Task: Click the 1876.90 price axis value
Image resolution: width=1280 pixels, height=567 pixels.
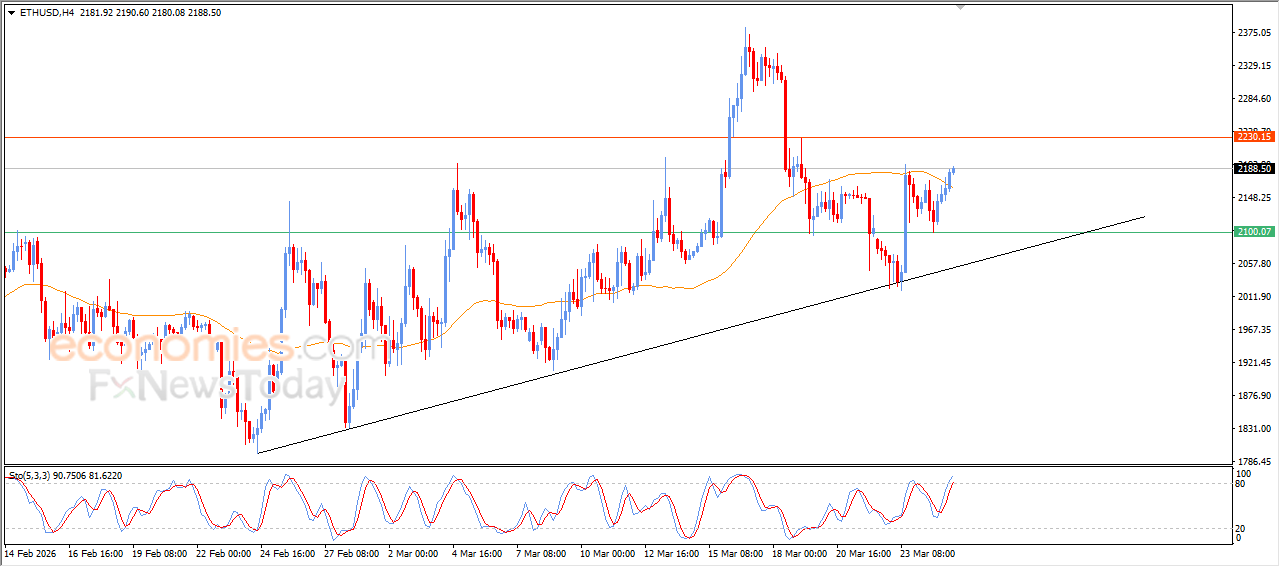Action: tap(1254, 396)
